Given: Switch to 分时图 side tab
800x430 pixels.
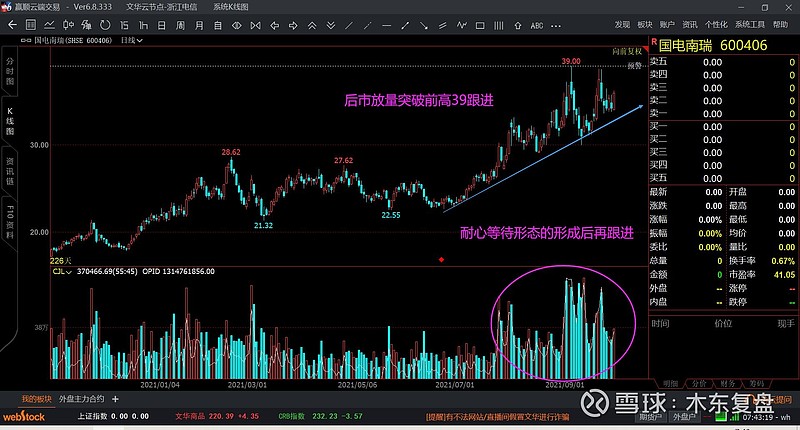Looking at the screenshot, I should coord(10,71).
